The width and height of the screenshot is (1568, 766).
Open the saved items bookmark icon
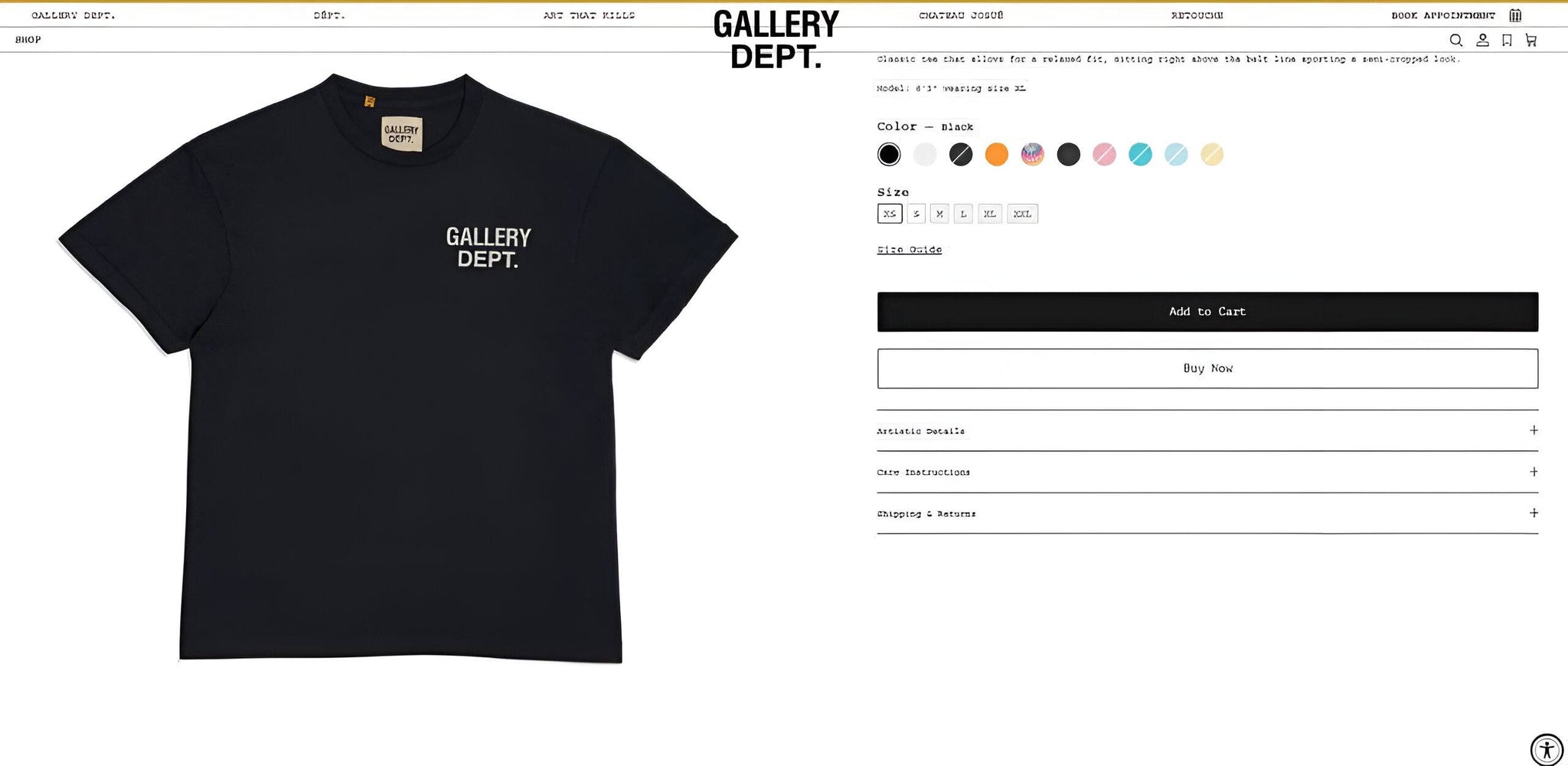pos(1507,40)
